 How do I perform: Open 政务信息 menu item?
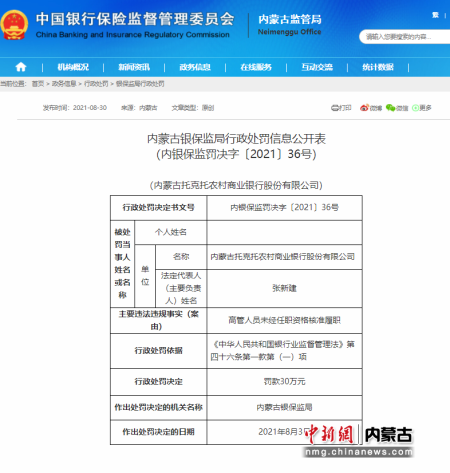click(x=195, y=67)
